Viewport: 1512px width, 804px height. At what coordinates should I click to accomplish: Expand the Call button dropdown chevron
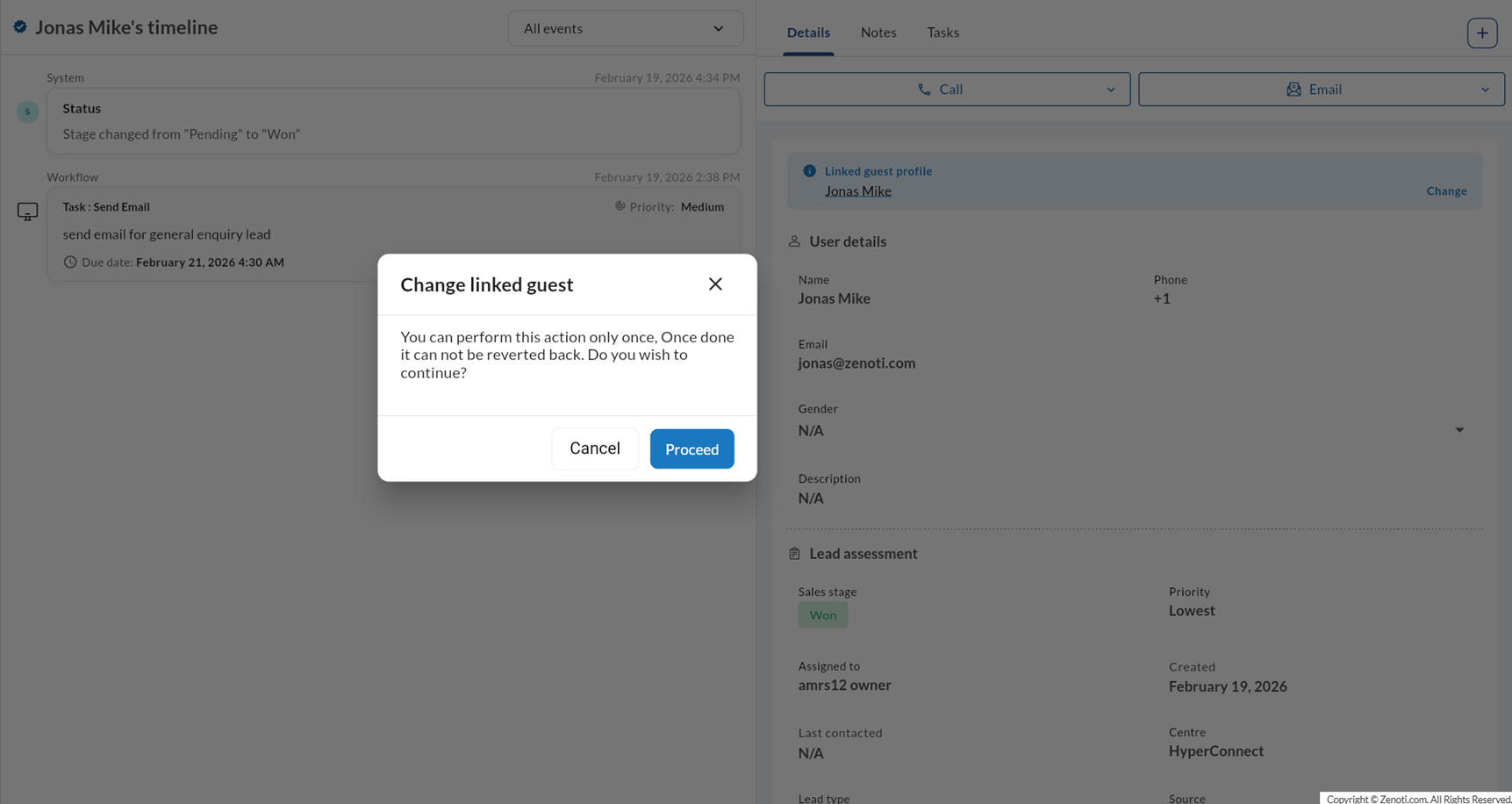pyautogui.click(x=1109, y=89)
